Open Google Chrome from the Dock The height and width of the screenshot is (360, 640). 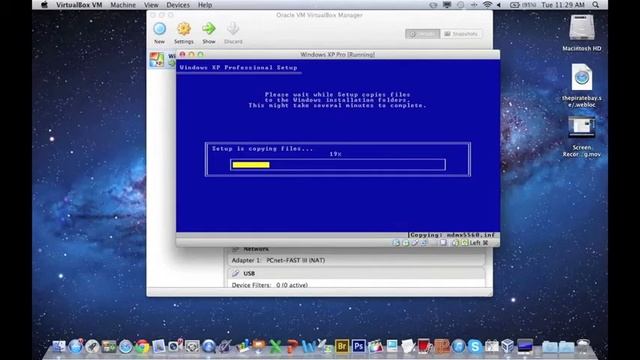coord(142,347)
